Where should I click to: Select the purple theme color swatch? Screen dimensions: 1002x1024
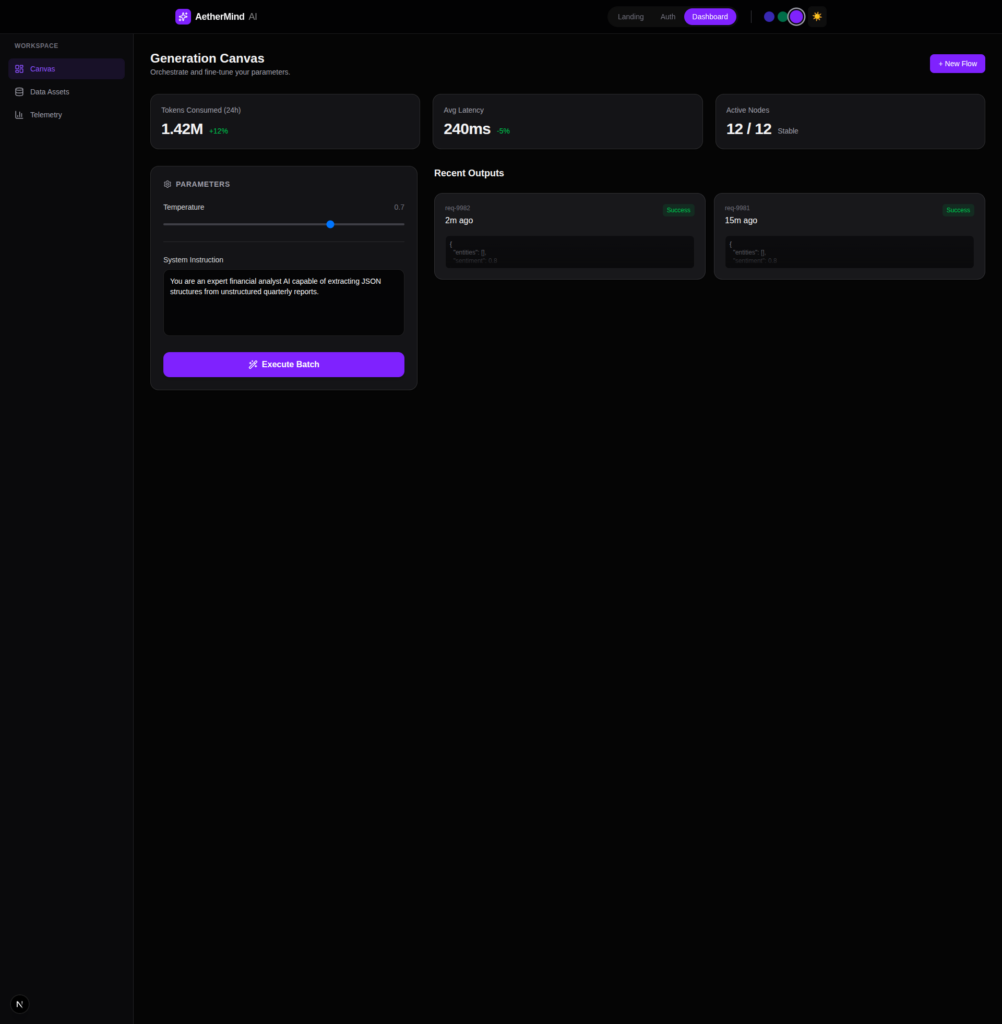coord(796,16)
